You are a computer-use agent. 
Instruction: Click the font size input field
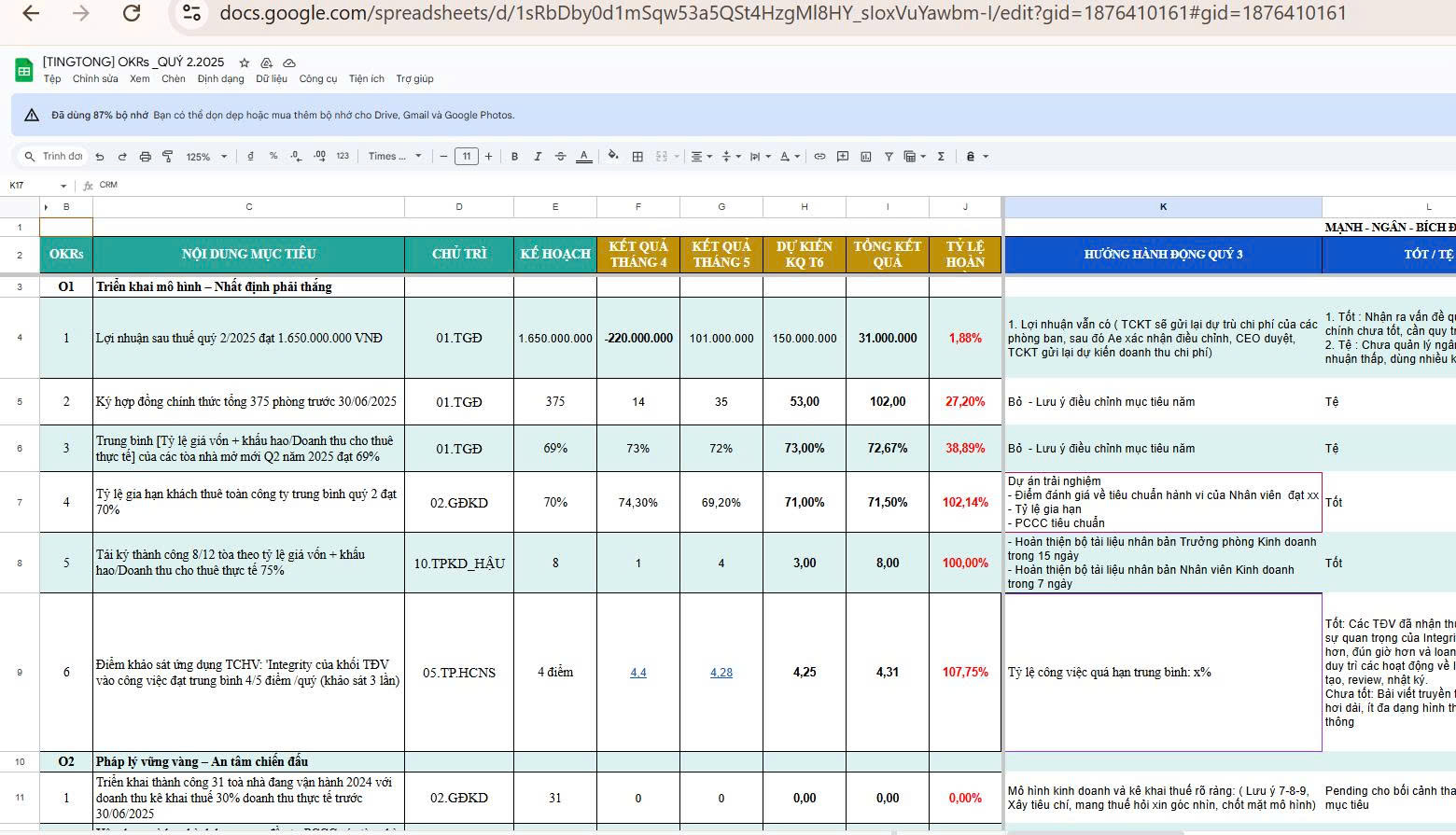point(466,157)
